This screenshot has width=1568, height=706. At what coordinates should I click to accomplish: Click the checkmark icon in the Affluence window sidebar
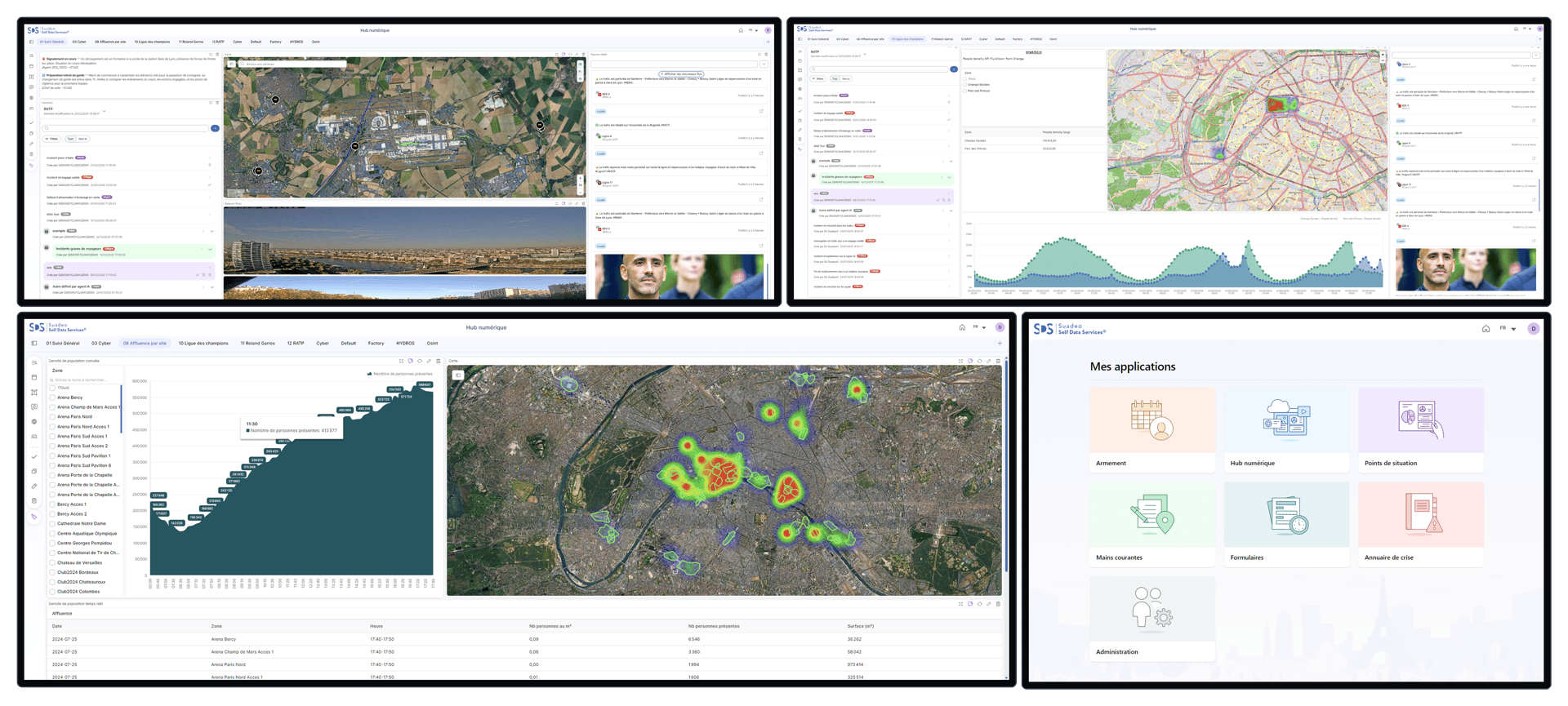pyautogui.click(x=34, y=457)
